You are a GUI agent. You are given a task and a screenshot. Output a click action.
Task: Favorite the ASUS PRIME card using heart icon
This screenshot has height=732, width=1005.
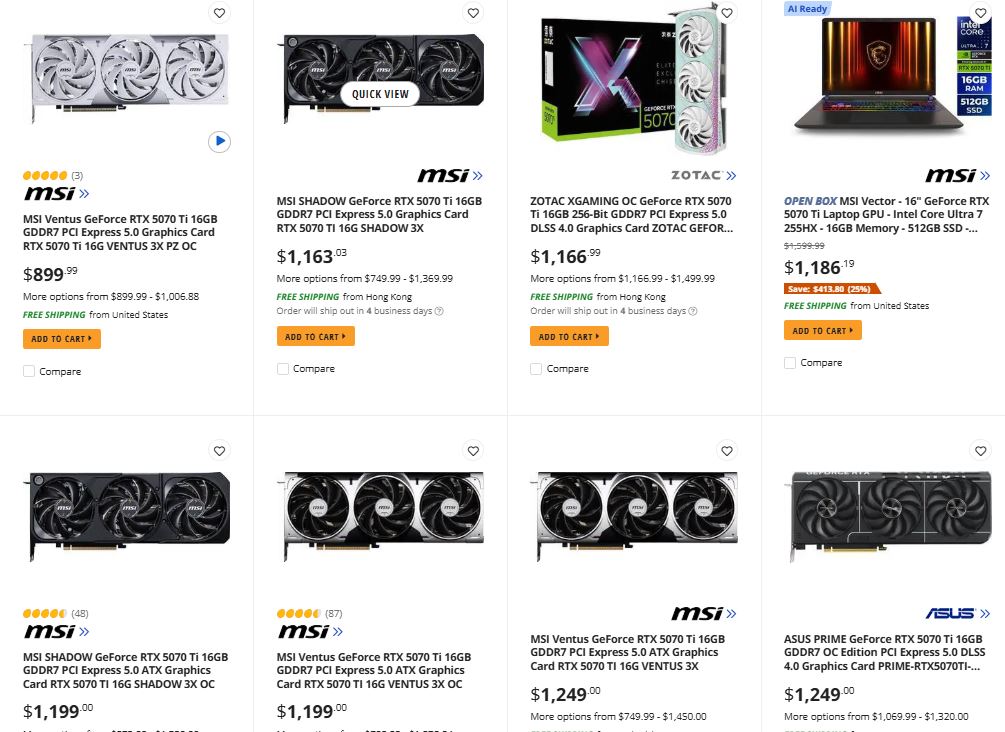pos(981,451)
